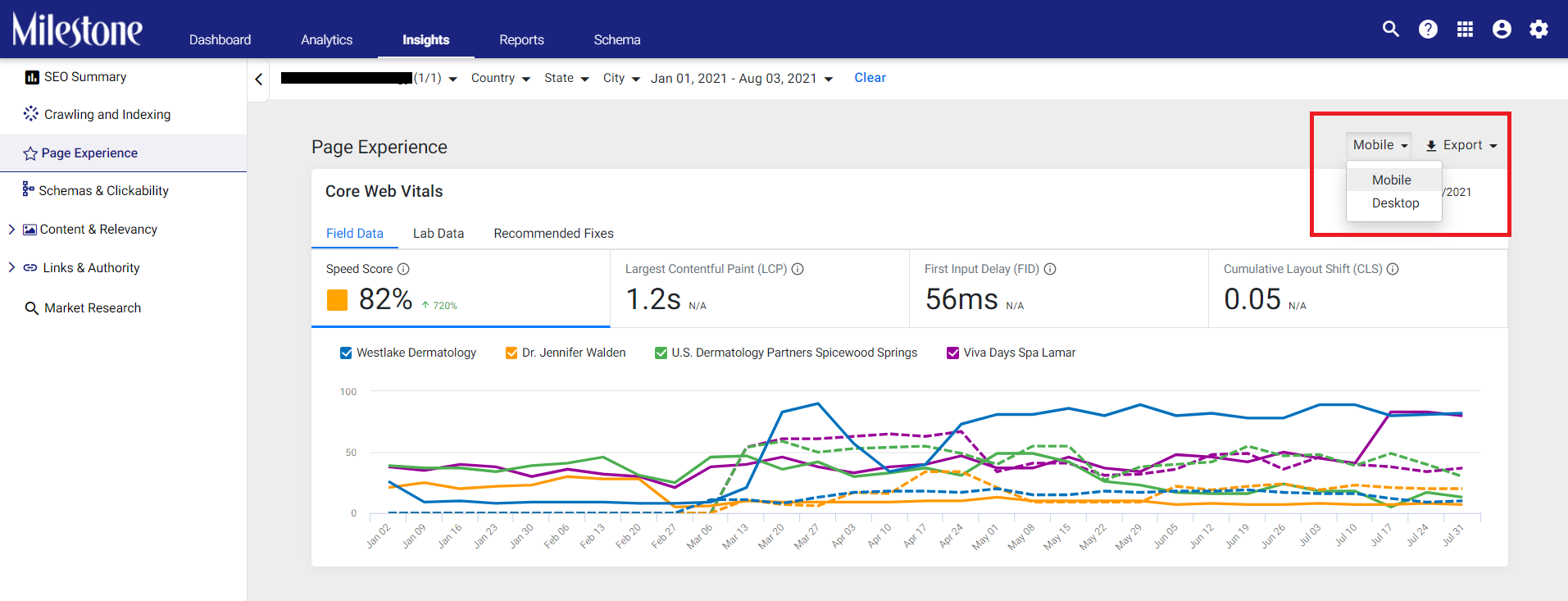Uncheck the Westlake Dermatology checkbox

[x=346, y=353]
